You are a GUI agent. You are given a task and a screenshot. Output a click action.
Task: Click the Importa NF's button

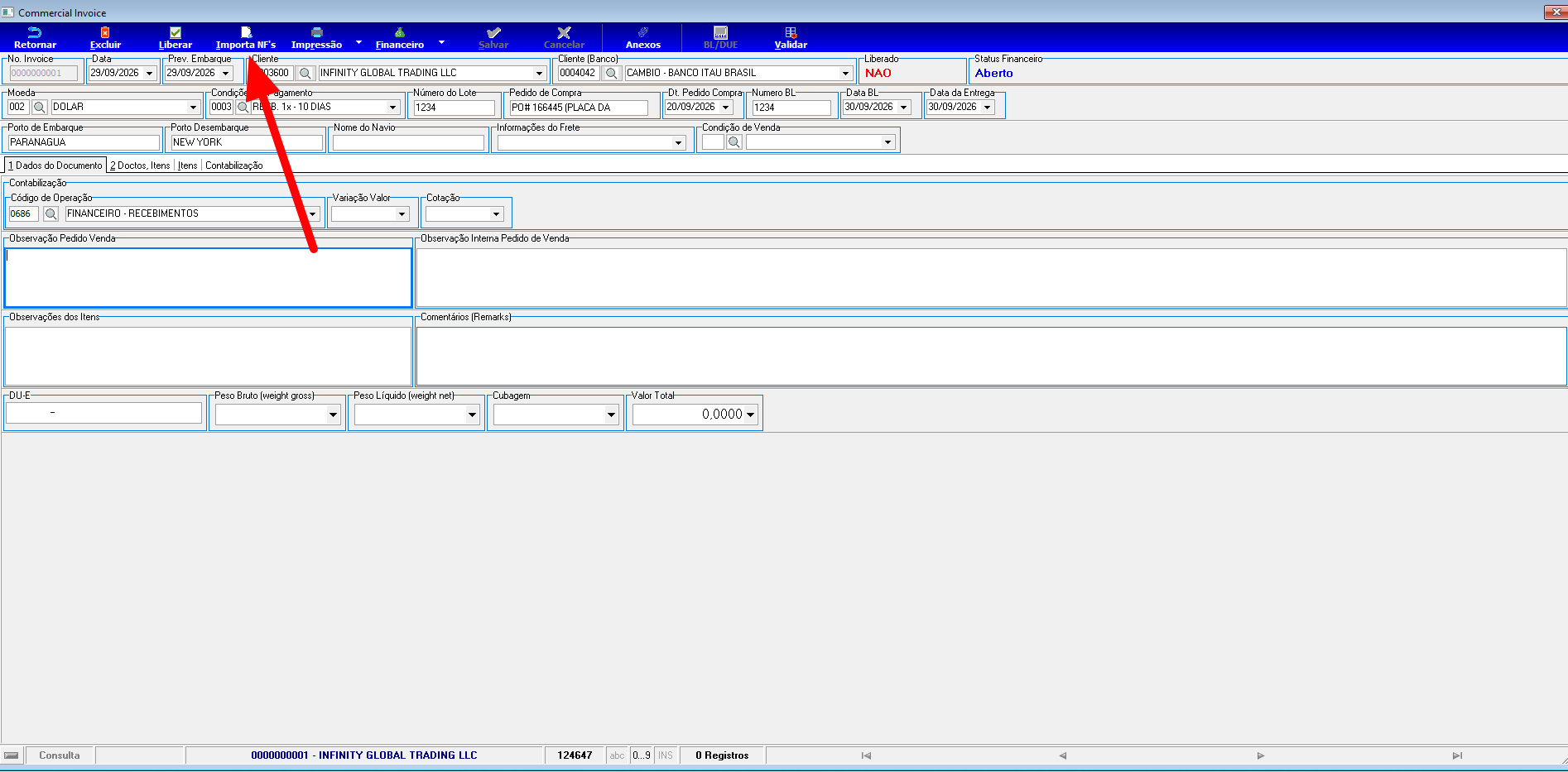point(246,38)
